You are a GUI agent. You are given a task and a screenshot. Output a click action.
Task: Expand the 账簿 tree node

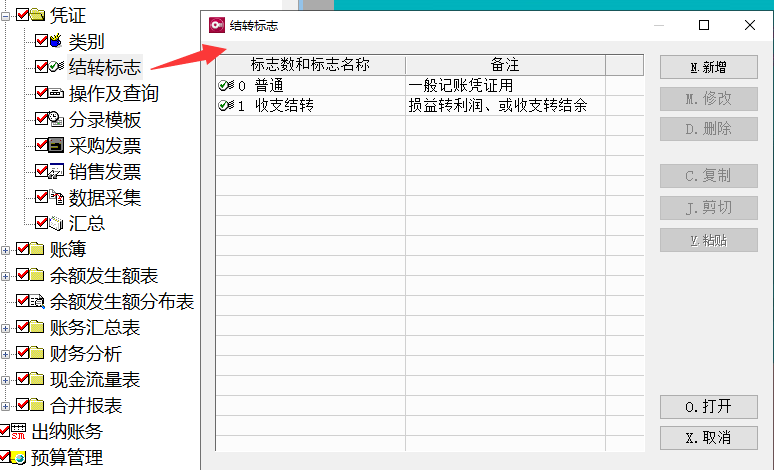tap(5, 250)
